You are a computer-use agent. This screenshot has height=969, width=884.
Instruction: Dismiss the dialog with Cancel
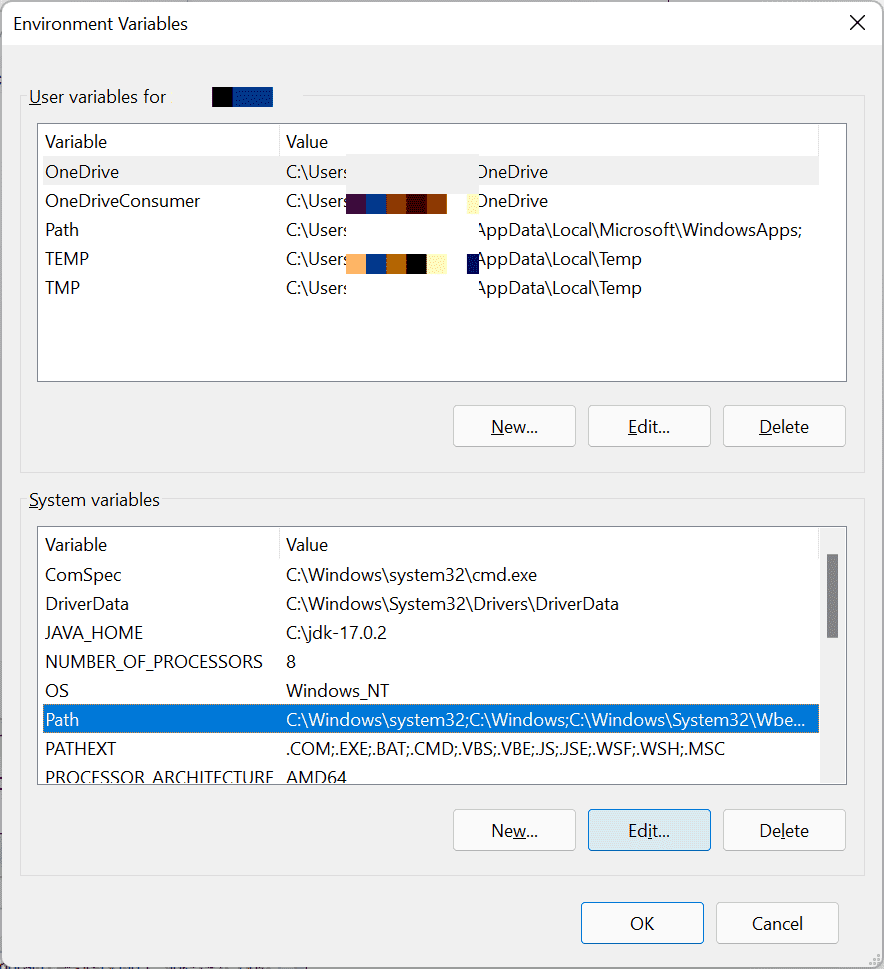click(x=777, y=923)
